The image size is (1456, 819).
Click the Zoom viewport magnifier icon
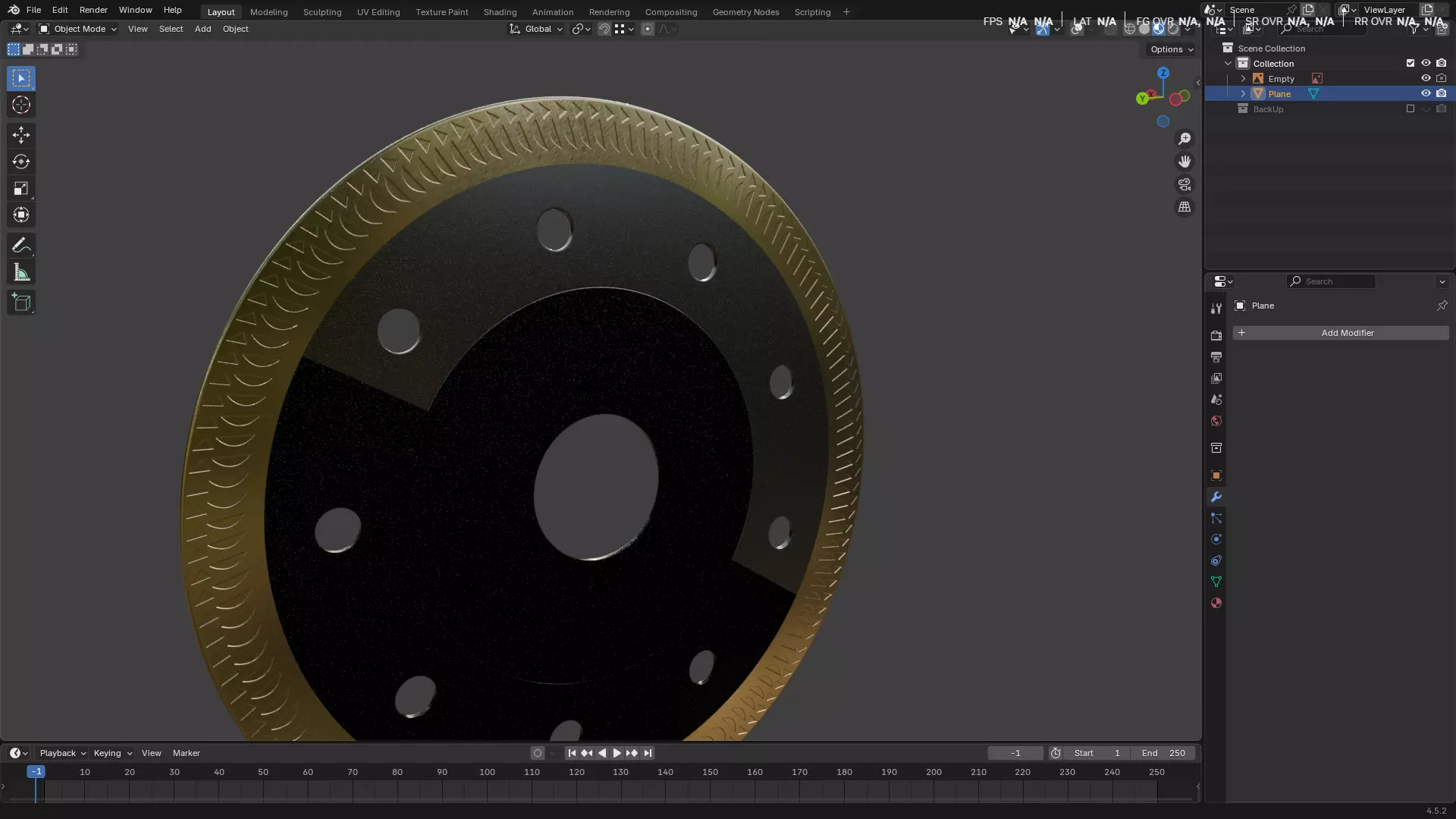1185,139
